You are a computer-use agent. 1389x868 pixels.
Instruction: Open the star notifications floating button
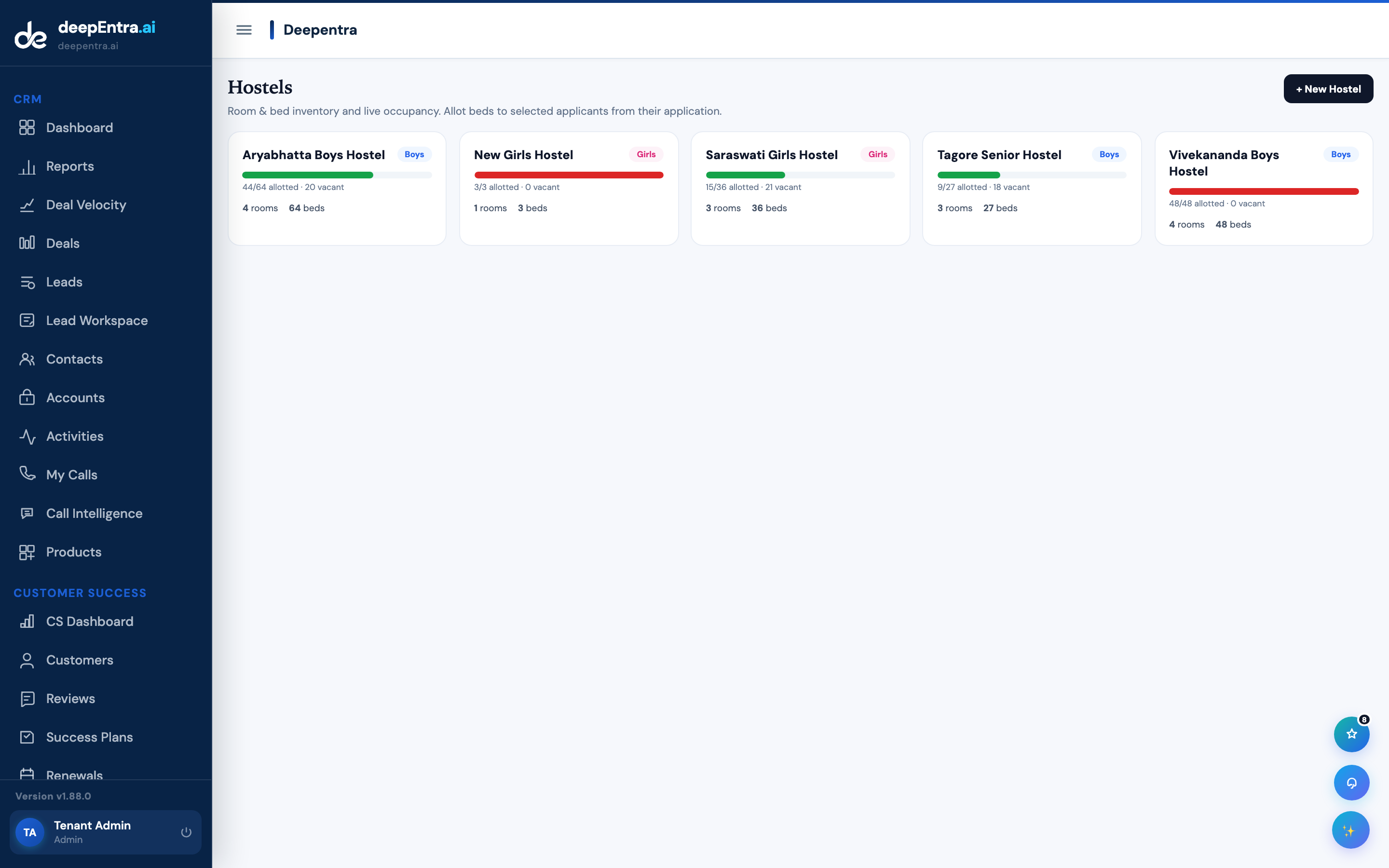(x=1351, y=734)
